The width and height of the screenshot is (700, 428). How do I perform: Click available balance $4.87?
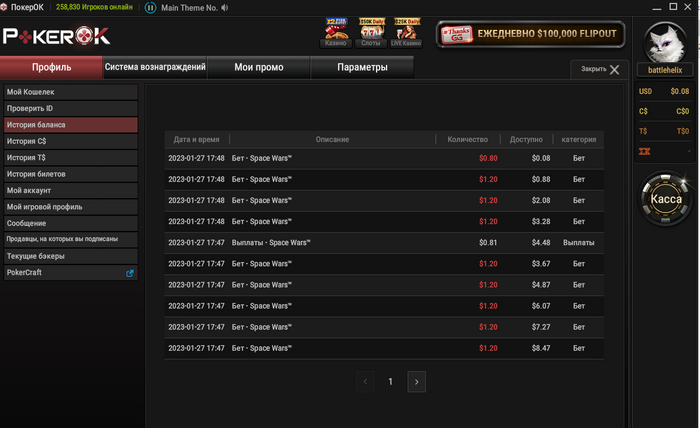[541, 285]
